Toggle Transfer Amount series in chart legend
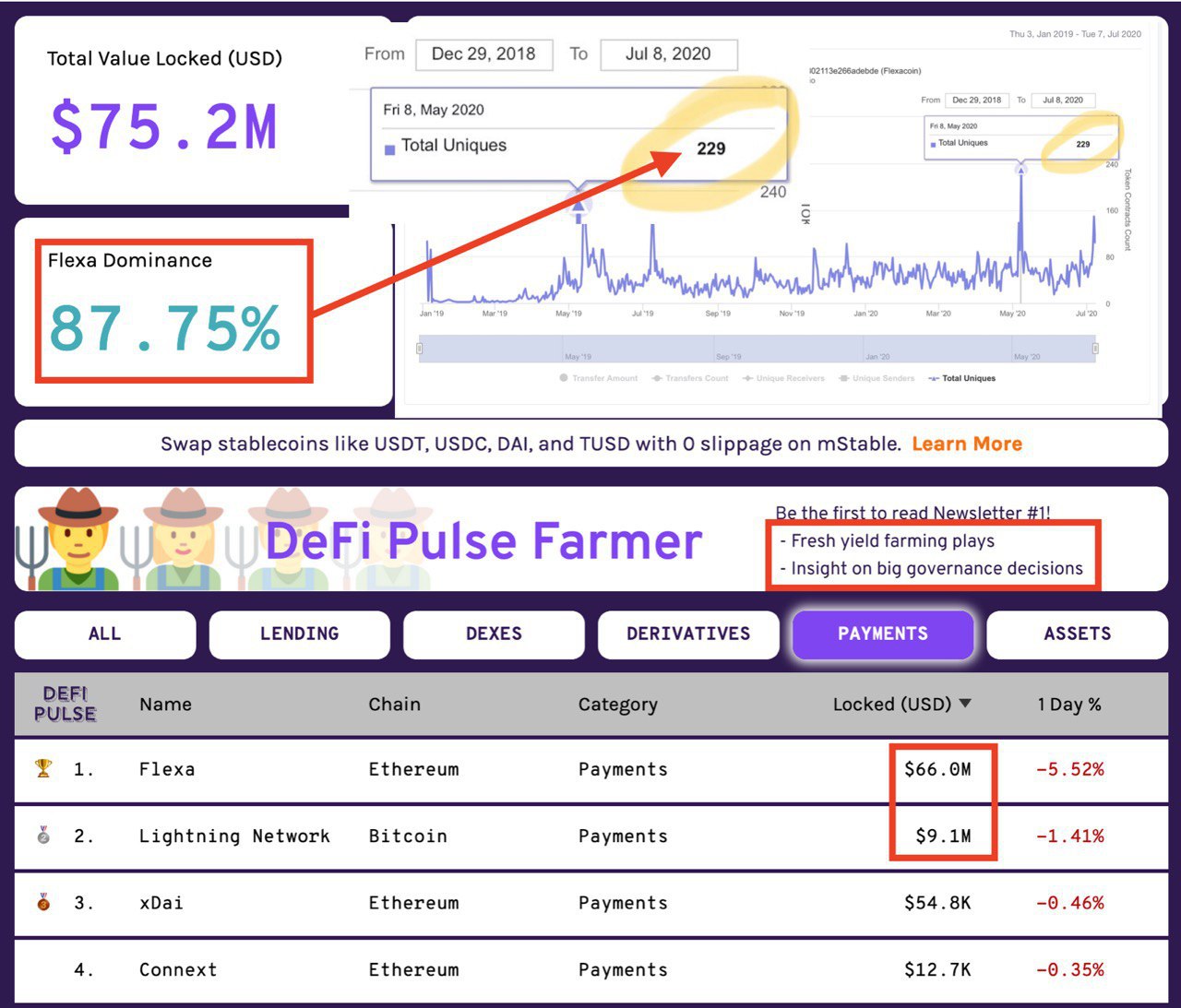The height and width of the screenshot is (1008, 1181). (x=599, y=378)
